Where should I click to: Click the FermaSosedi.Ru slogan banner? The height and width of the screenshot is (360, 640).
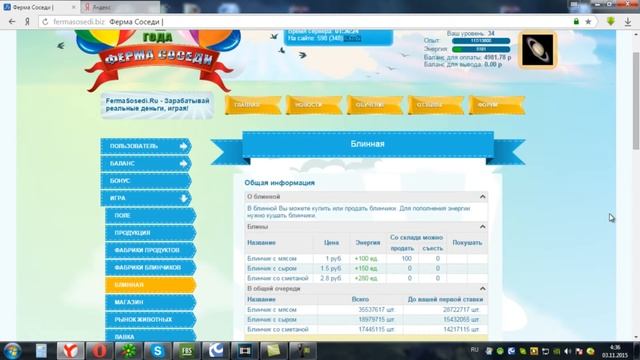tap(157, 105)
